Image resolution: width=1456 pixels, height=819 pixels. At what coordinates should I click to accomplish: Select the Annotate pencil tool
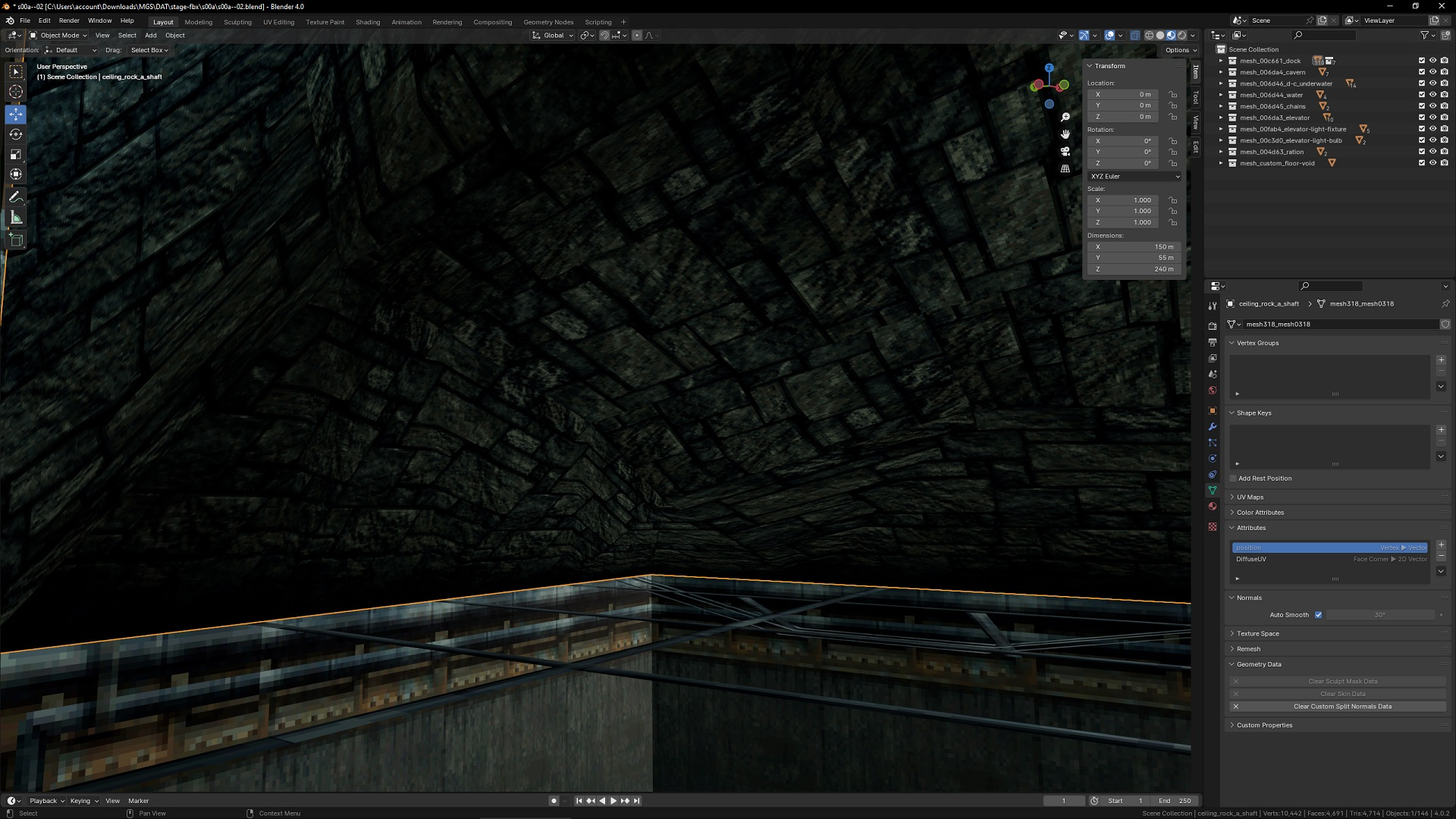(x=16, y=197)
